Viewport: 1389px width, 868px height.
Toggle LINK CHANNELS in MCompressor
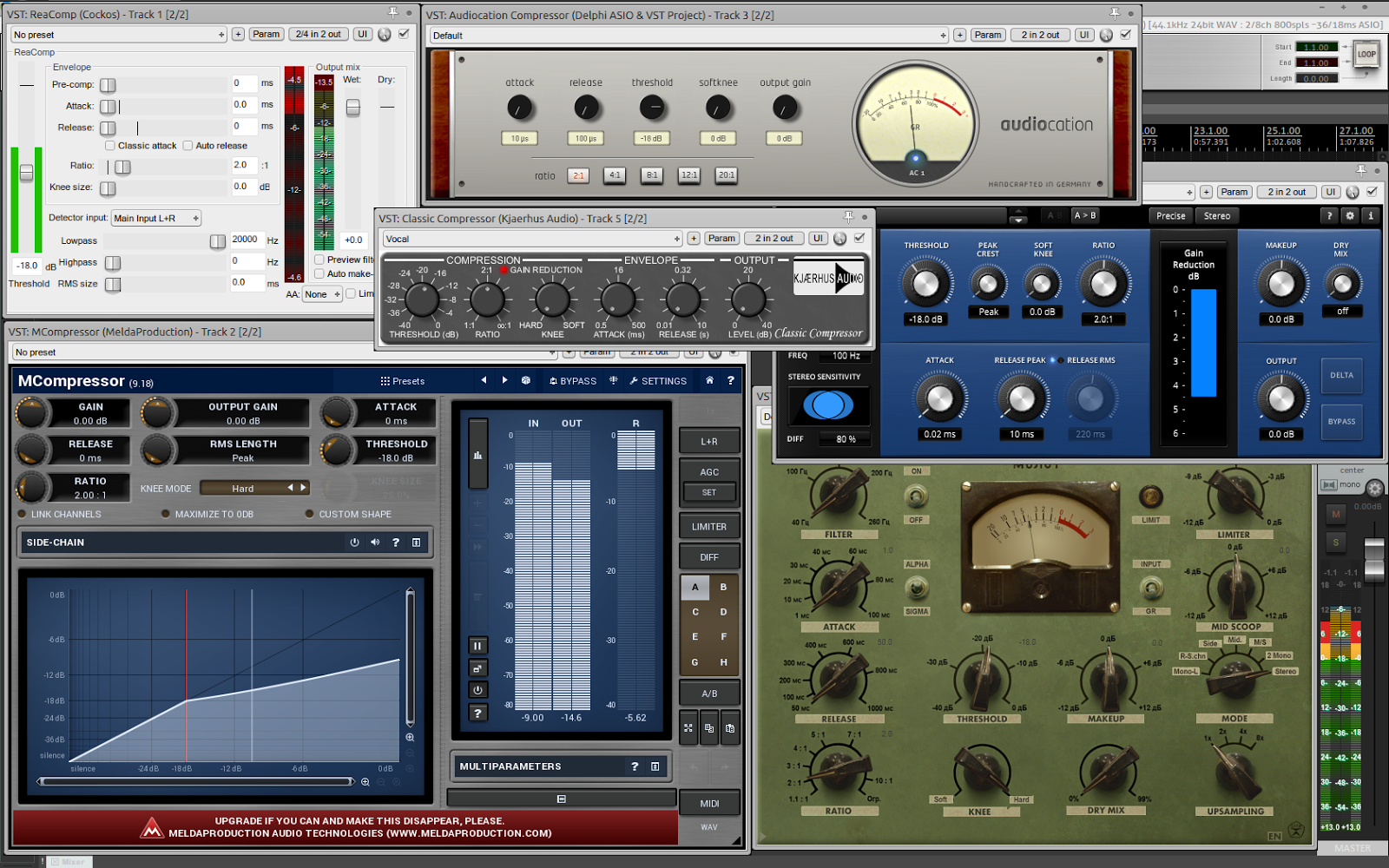(x=59, y=514)
